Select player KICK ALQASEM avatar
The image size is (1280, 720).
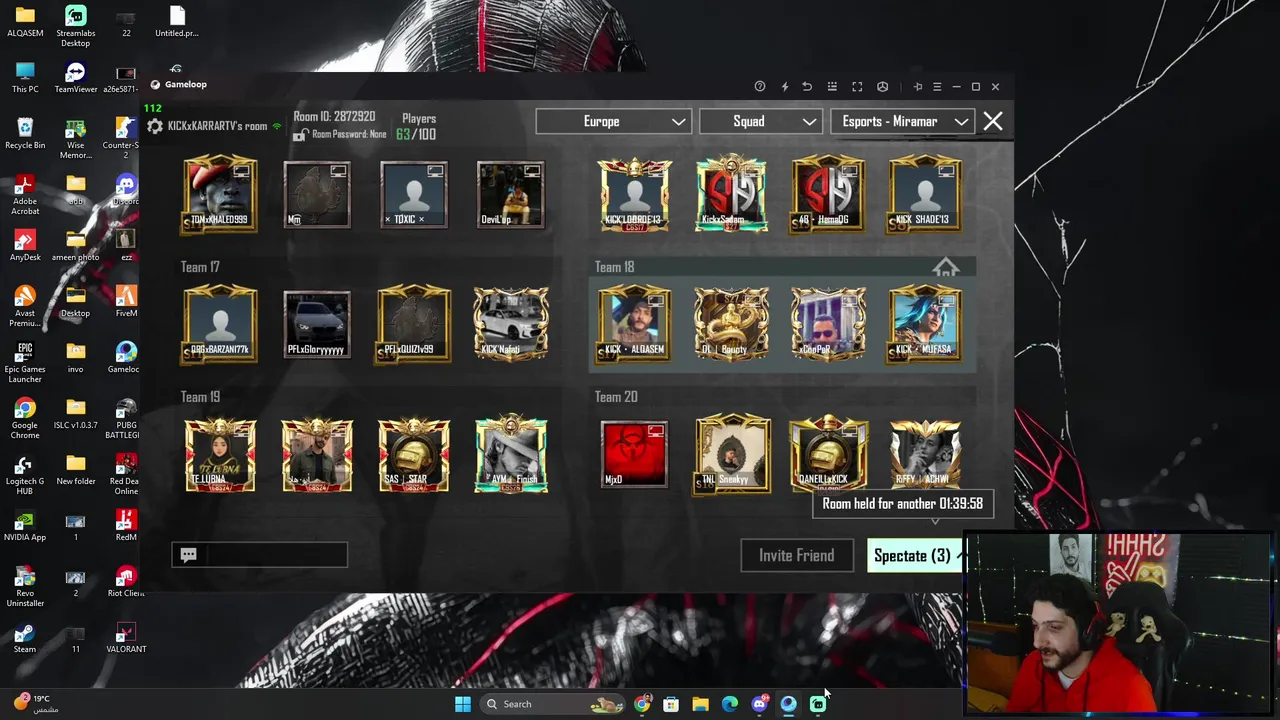coord(634,324)
